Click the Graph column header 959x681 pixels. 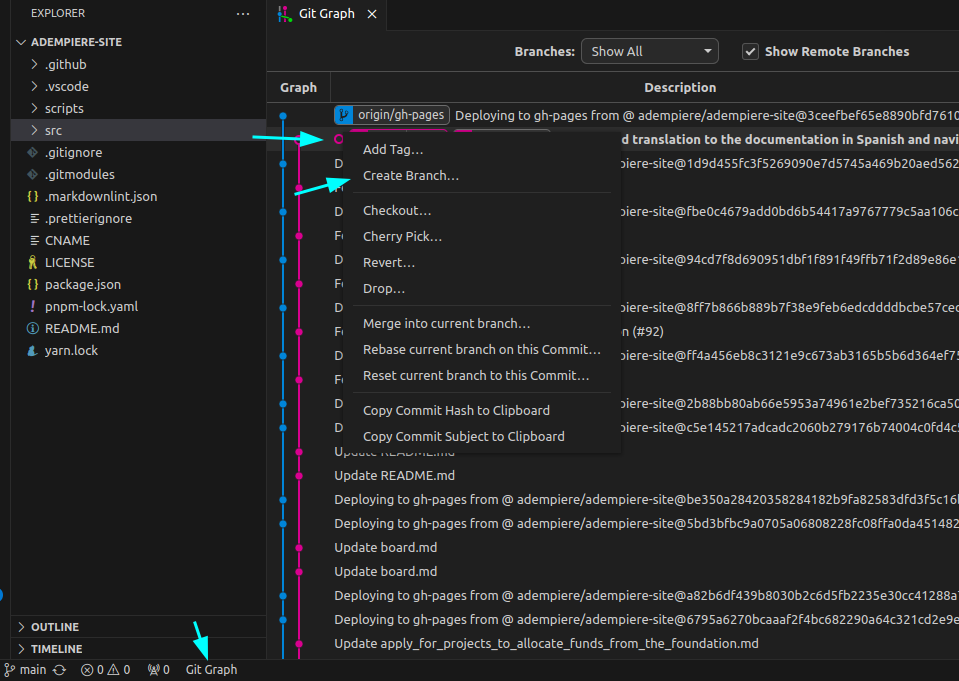pos(298,87)
